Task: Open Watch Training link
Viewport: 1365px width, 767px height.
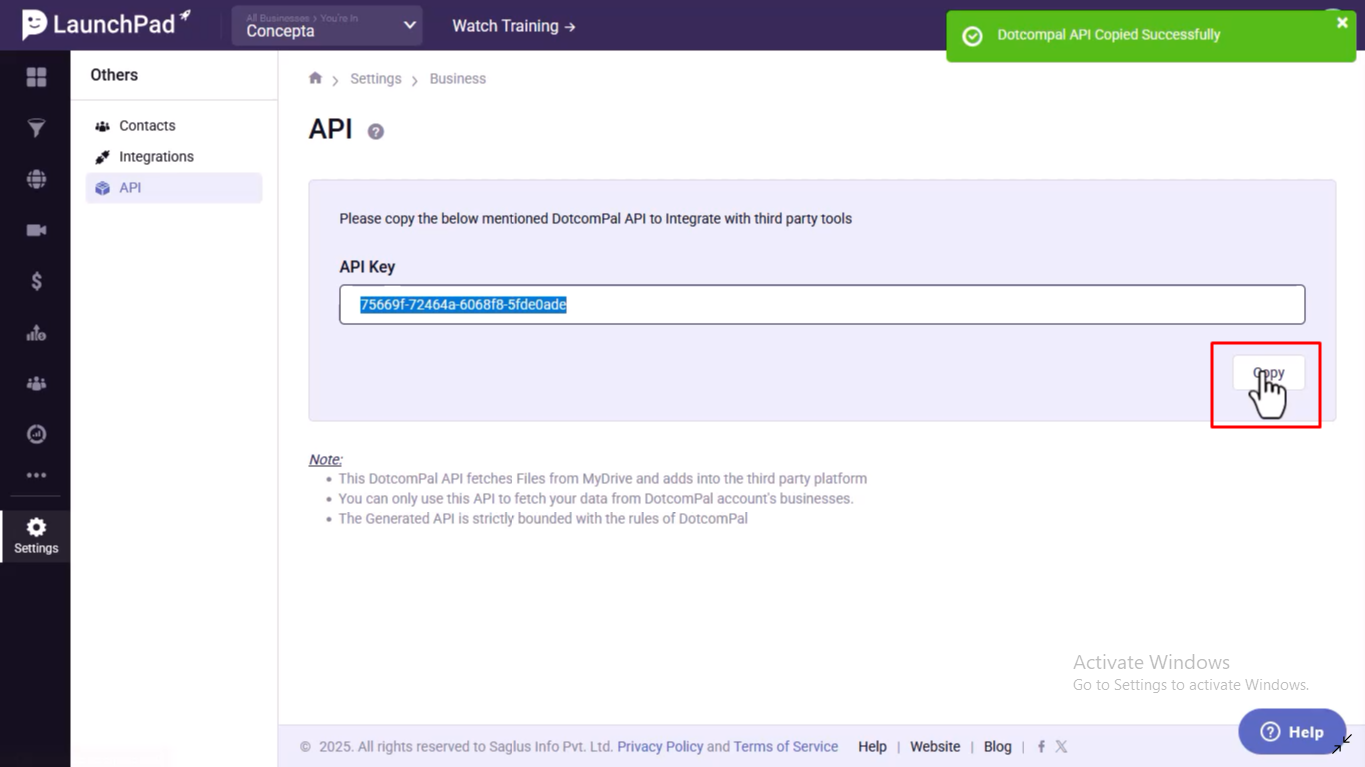Action: pos(514,26)
